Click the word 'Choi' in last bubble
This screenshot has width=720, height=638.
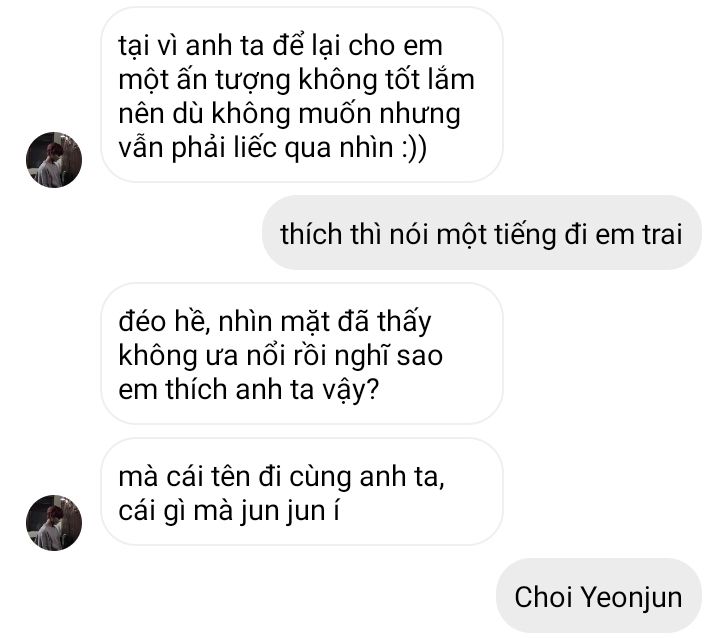pos(544,597)
